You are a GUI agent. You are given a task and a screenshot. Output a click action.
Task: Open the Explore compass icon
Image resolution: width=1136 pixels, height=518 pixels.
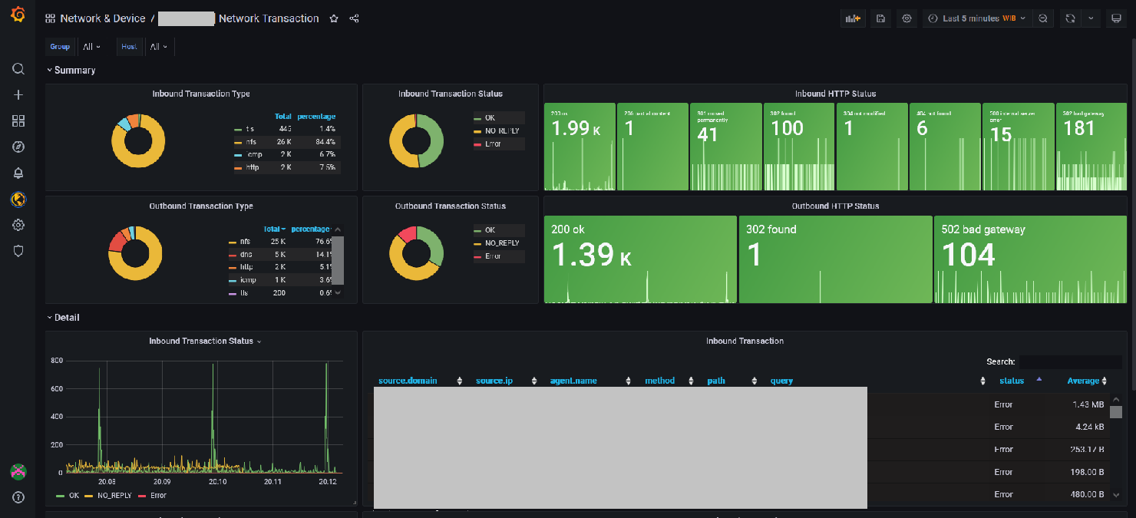18,147
